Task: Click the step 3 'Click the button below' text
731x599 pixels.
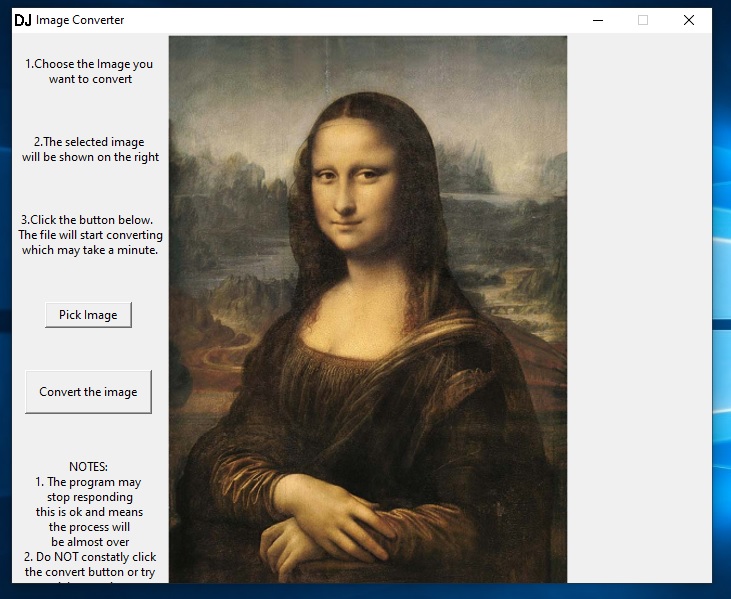Action: (x=90, y=235)
